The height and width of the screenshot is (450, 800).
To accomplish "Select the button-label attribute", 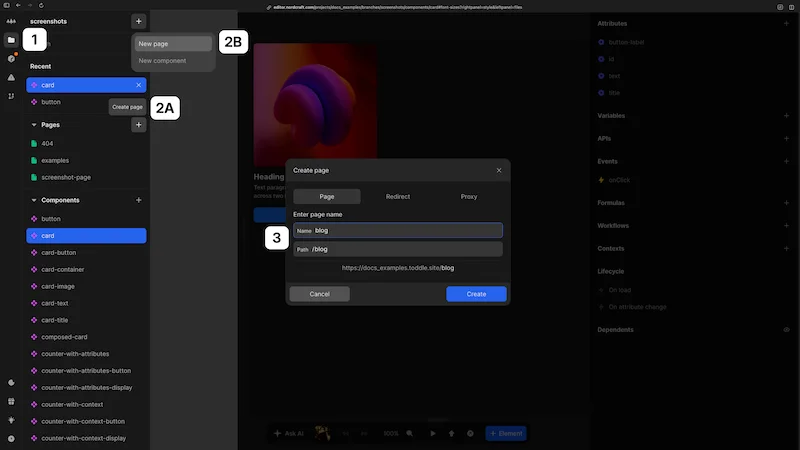I will point(626,42).
